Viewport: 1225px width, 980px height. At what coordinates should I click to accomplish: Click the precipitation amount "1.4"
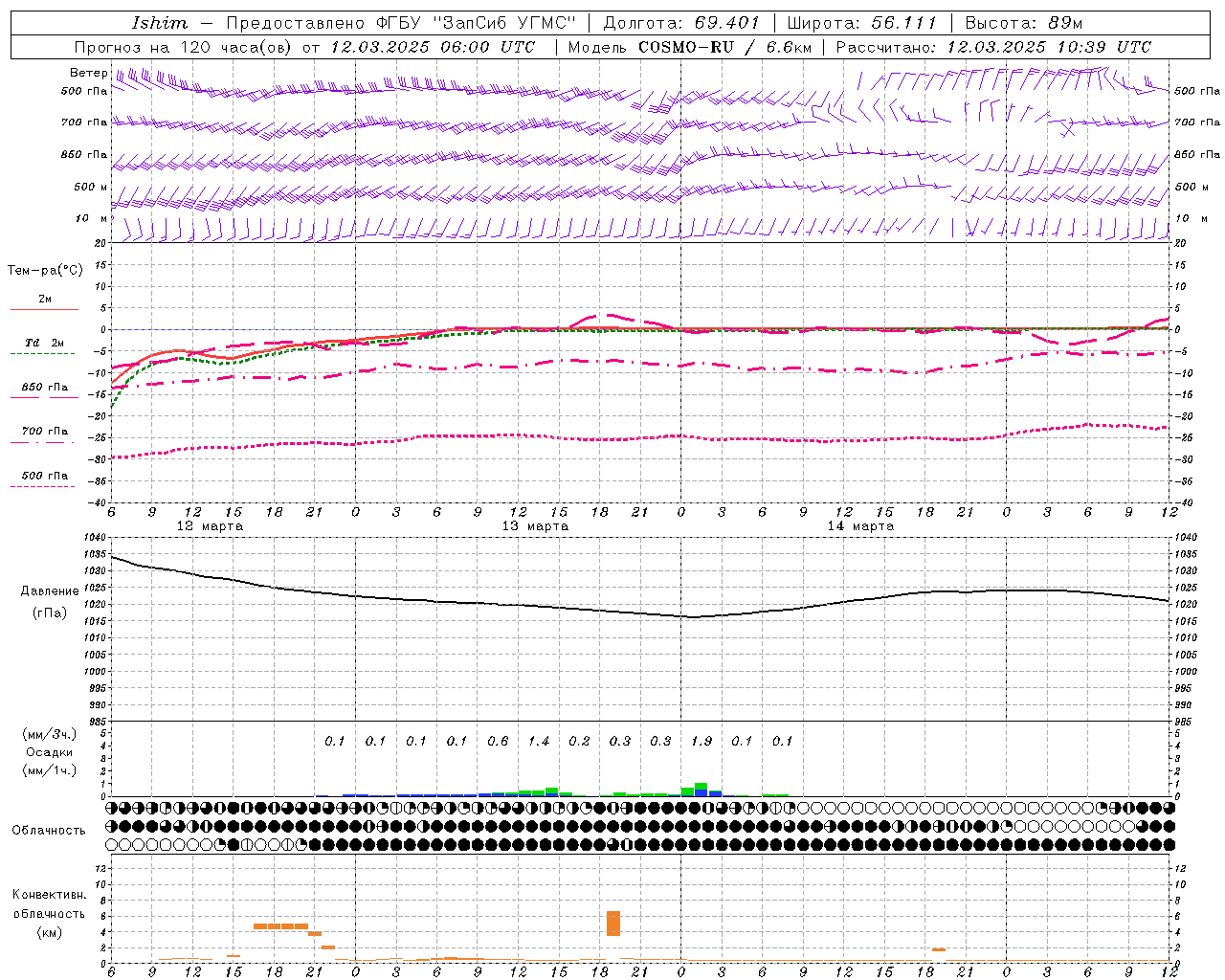coord(539,741)
